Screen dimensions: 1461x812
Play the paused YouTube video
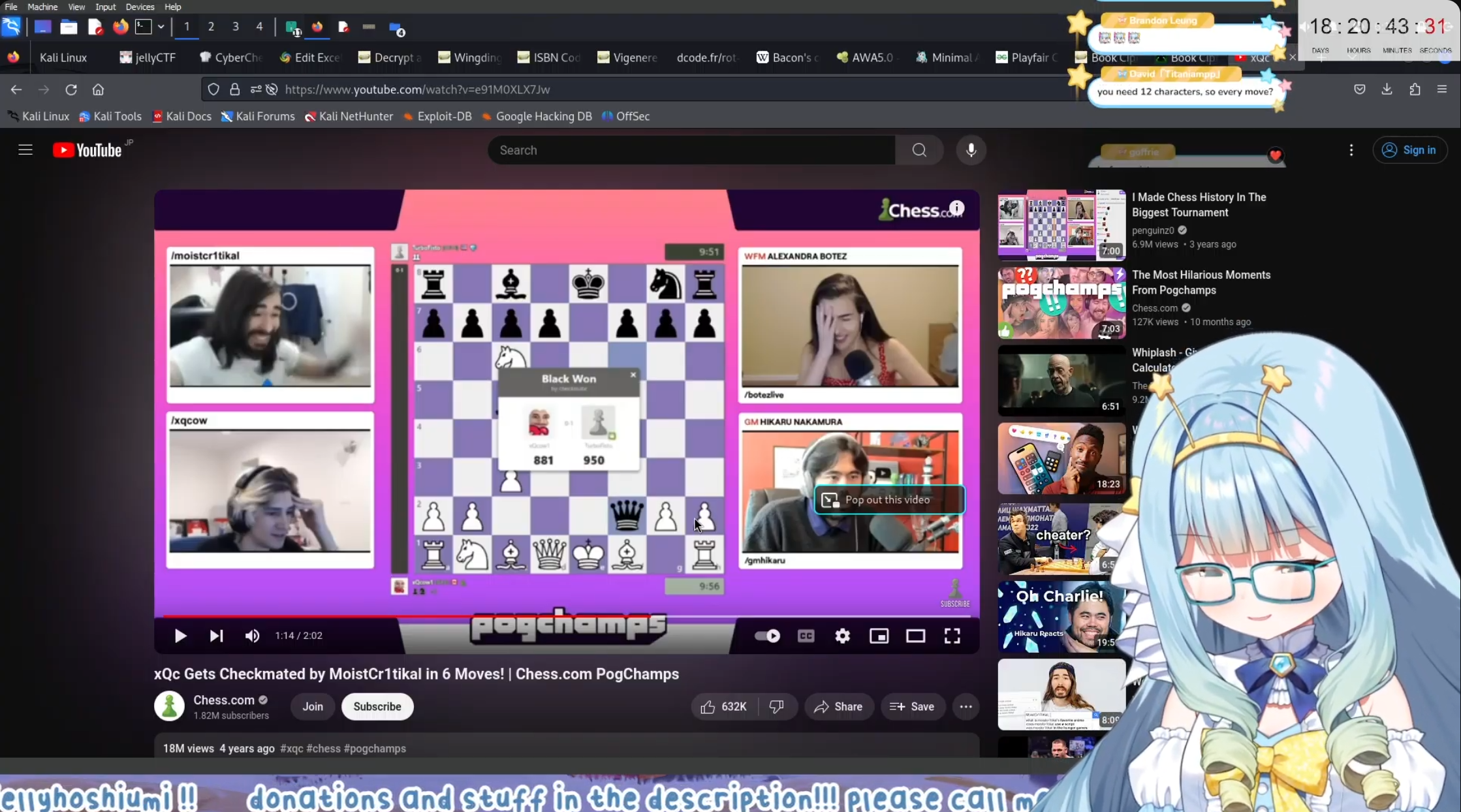pos(180,636)
